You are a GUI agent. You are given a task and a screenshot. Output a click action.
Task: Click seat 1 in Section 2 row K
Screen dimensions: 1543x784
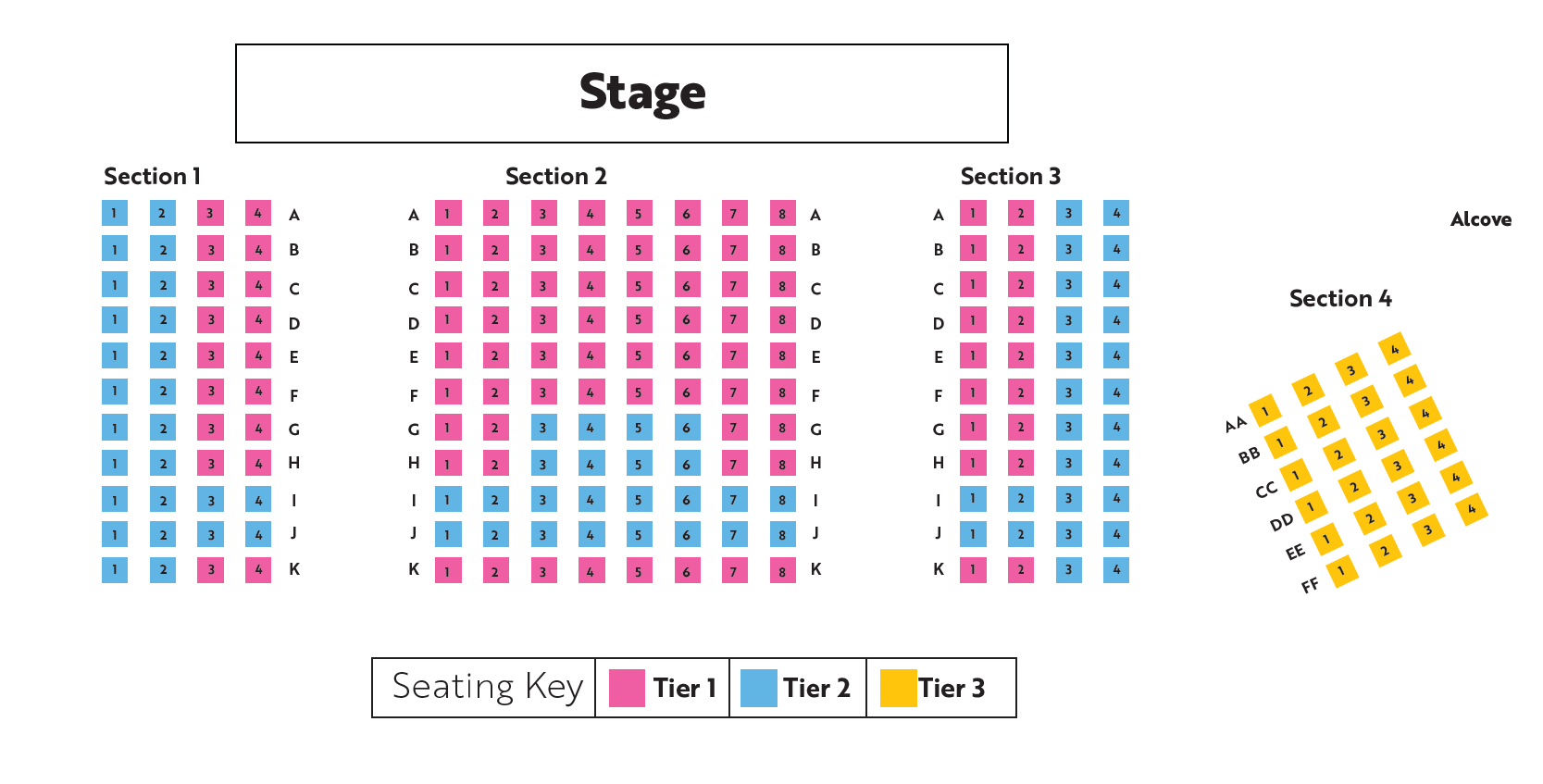(448, 571)
